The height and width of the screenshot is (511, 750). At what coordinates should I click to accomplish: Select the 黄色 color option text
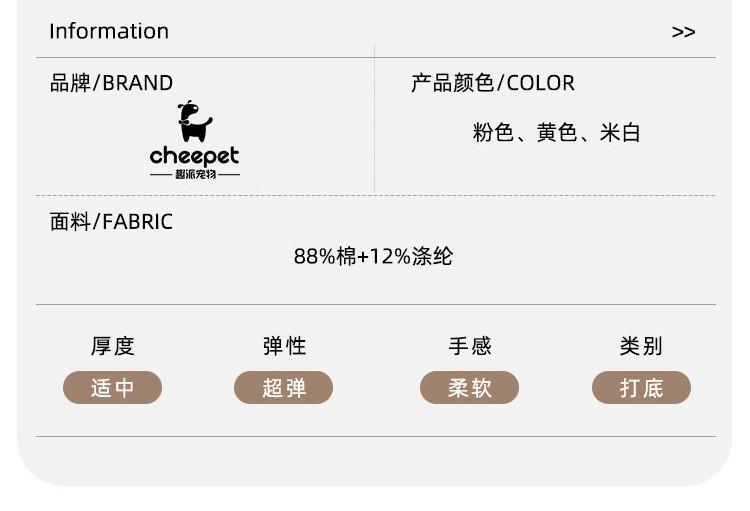(556, 133)
